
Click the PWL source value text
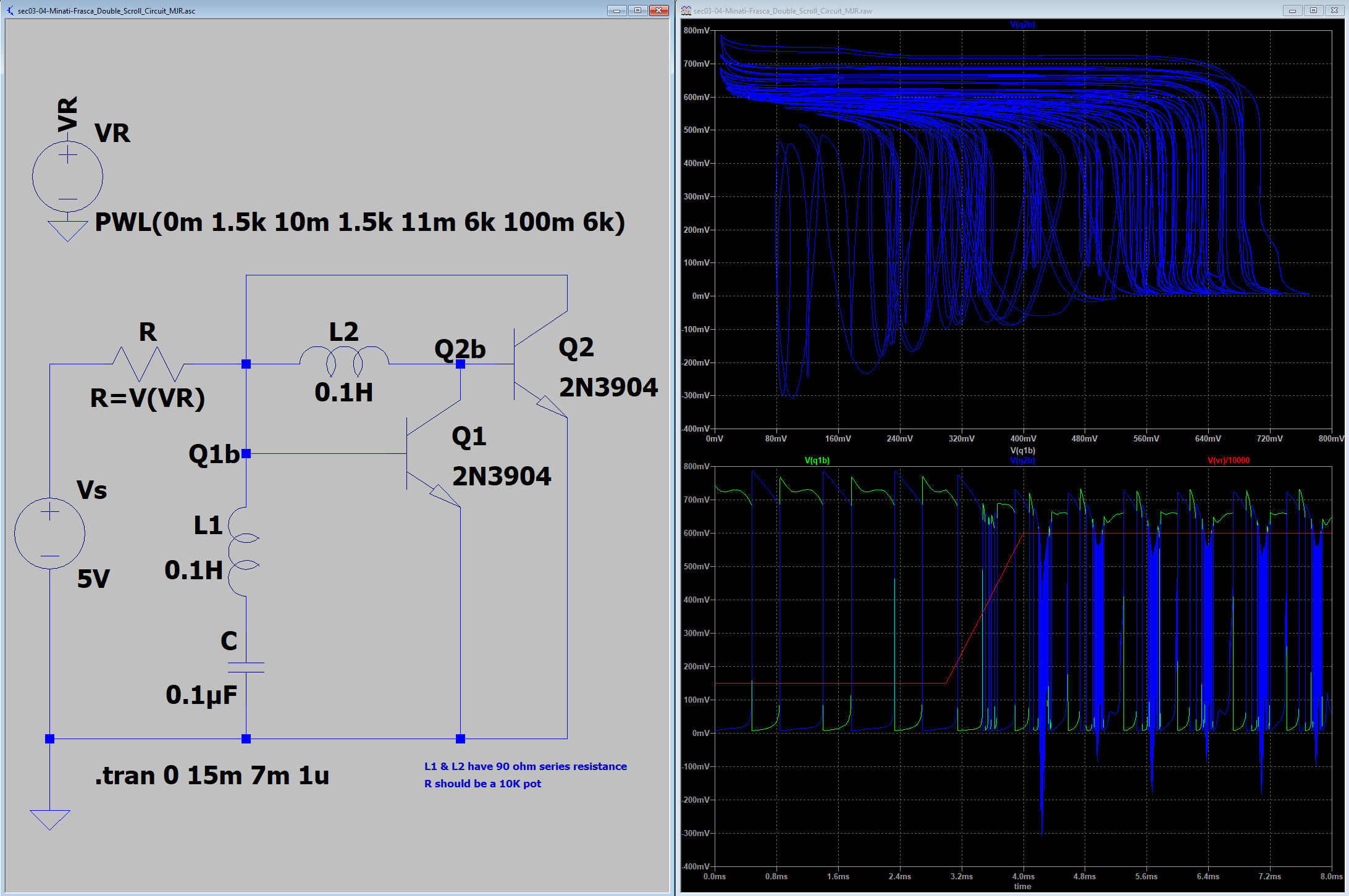[359, 222]
